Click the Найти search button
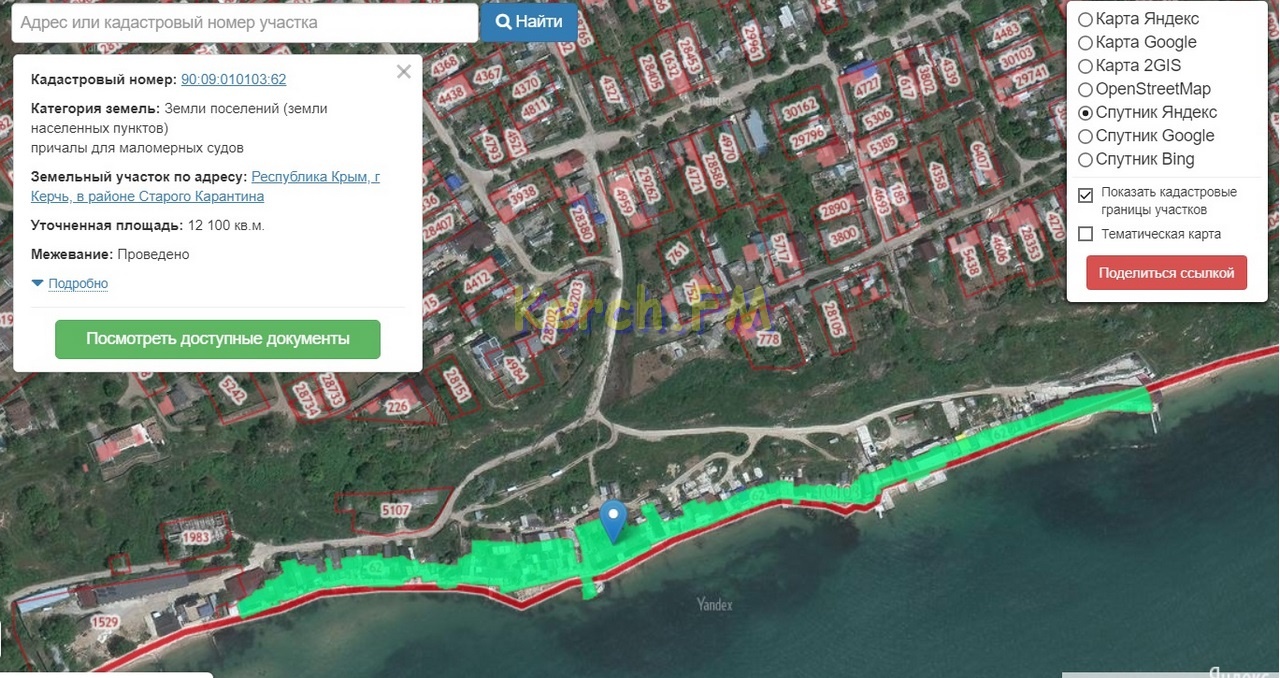This screenshot has width=1280, height=678. click(529, 22)
